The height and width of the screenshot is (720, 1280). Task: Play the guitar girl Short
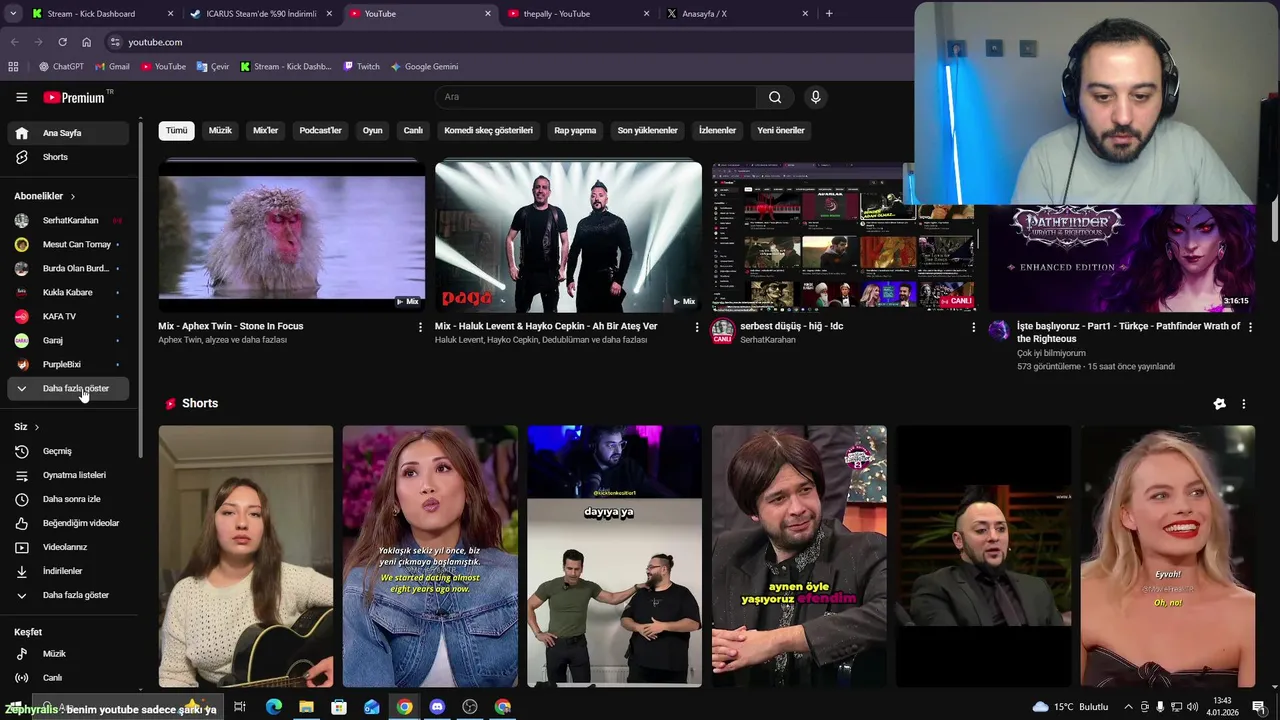246,556
